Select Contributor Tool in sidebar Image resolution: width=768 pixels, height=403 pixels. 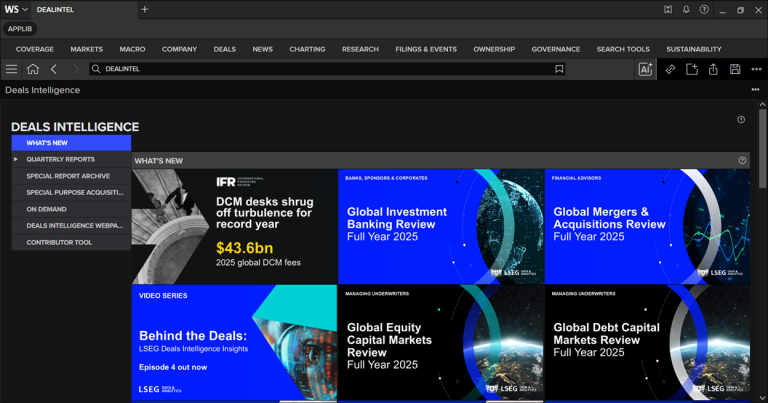tap(72, 242)
